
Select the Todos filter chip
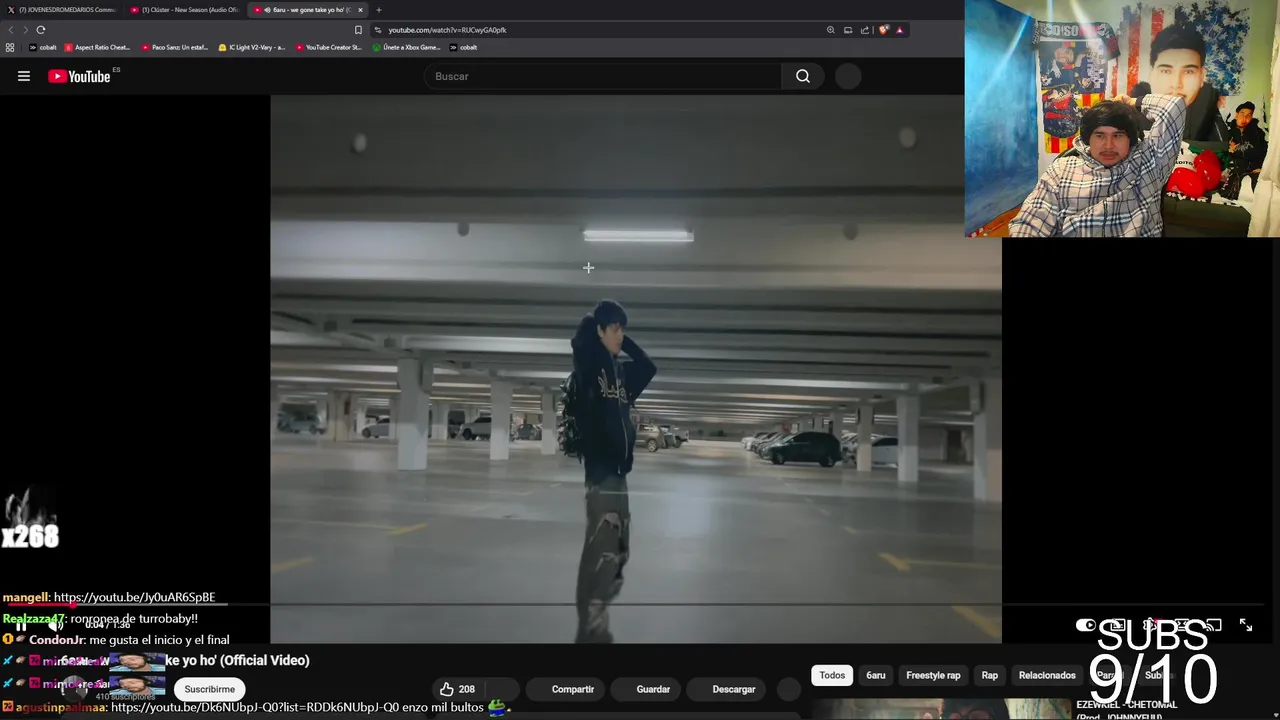pyautogui.click(x=832, y=675)
